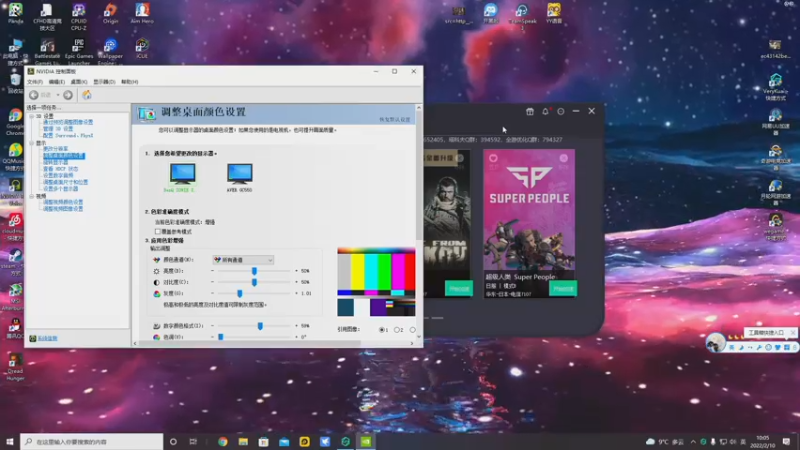Click the Forward arrow in NVIDIA toolbar
Viewport: 800px width, 450px height.
pos(68,95)
